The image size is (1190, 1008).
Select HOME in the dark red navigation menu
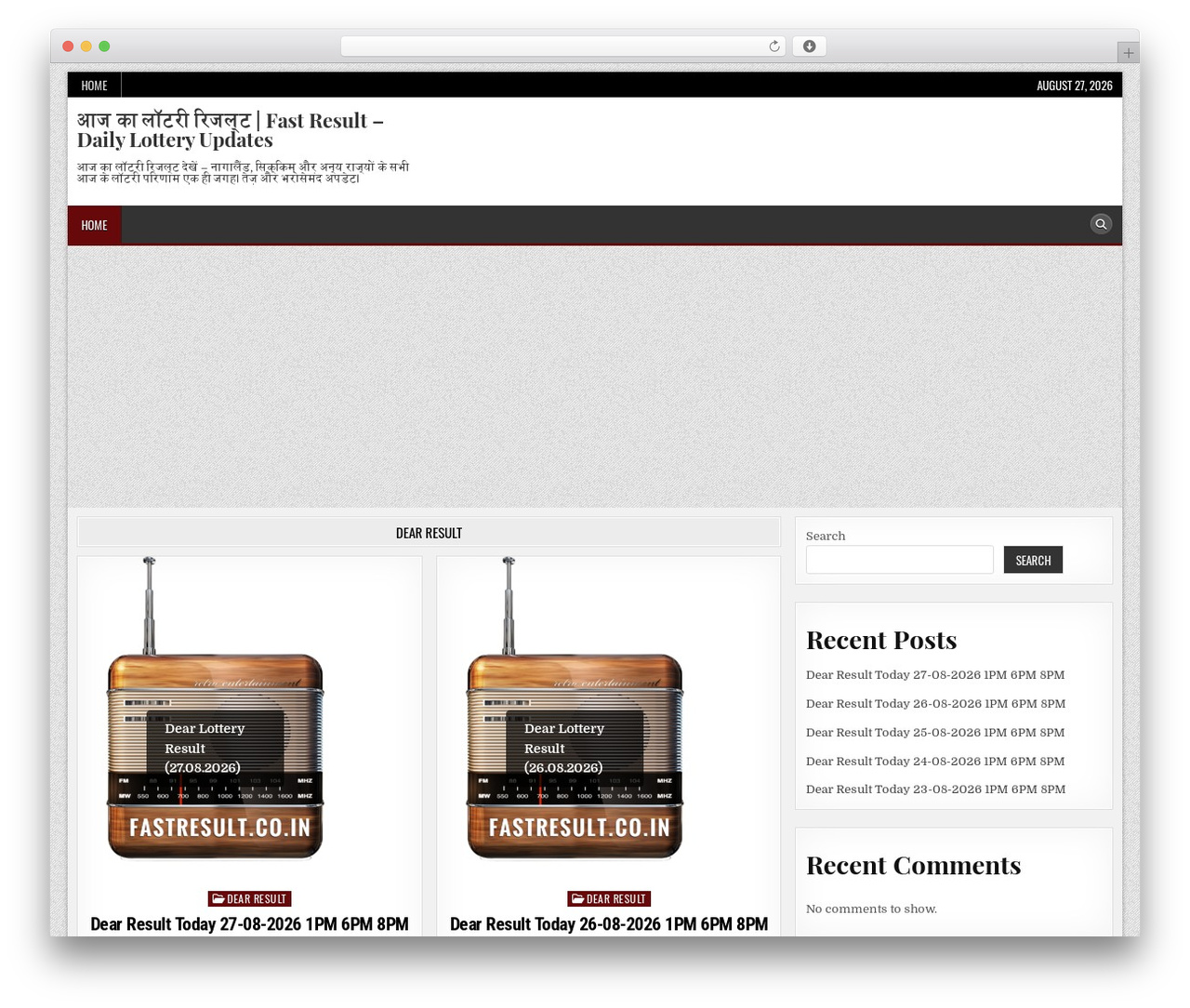click(94, 225)
